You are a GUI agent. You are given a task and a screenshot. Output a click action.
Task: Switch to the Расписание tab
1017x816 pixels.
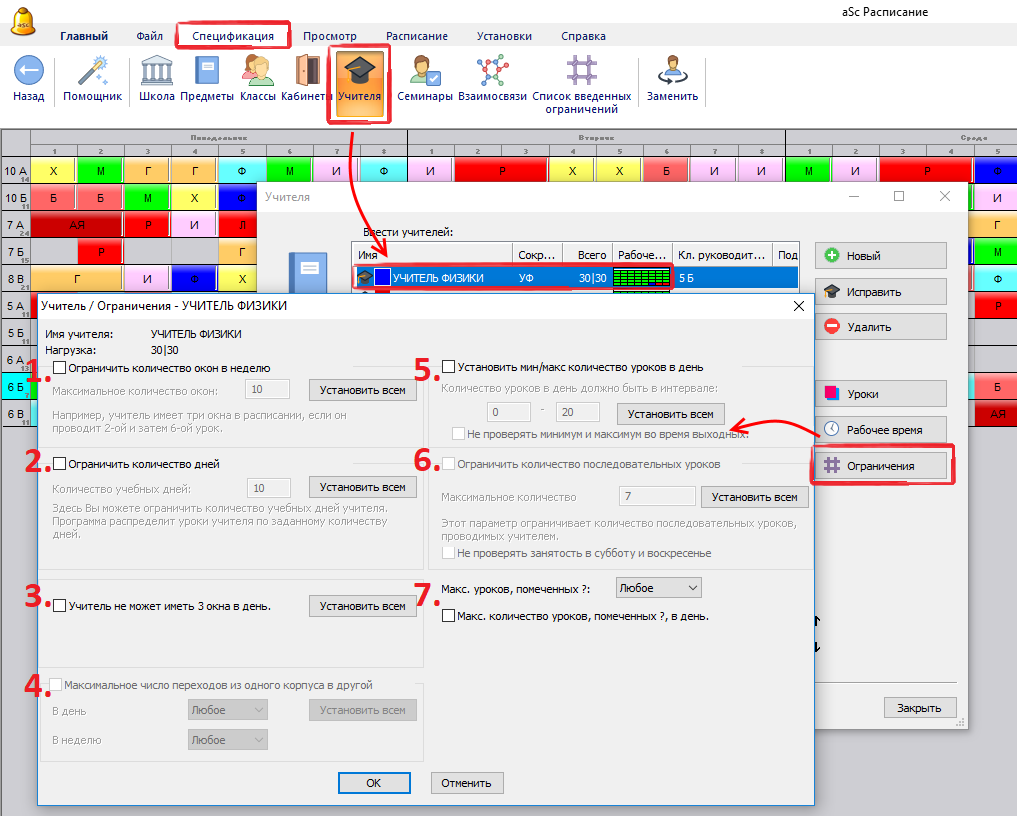coord(416,36)
